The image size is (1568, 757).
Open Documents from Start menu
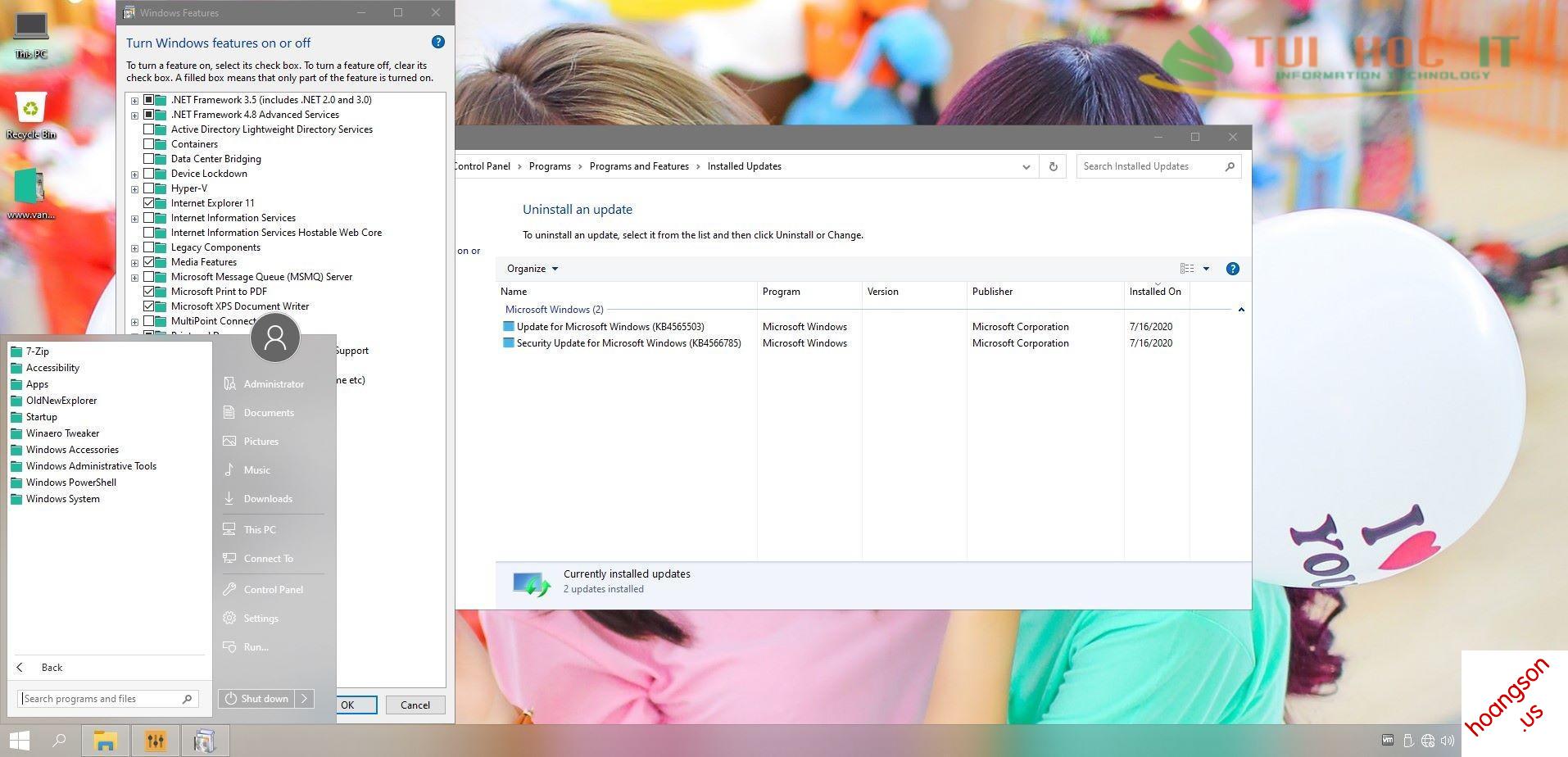pos(268,413)
